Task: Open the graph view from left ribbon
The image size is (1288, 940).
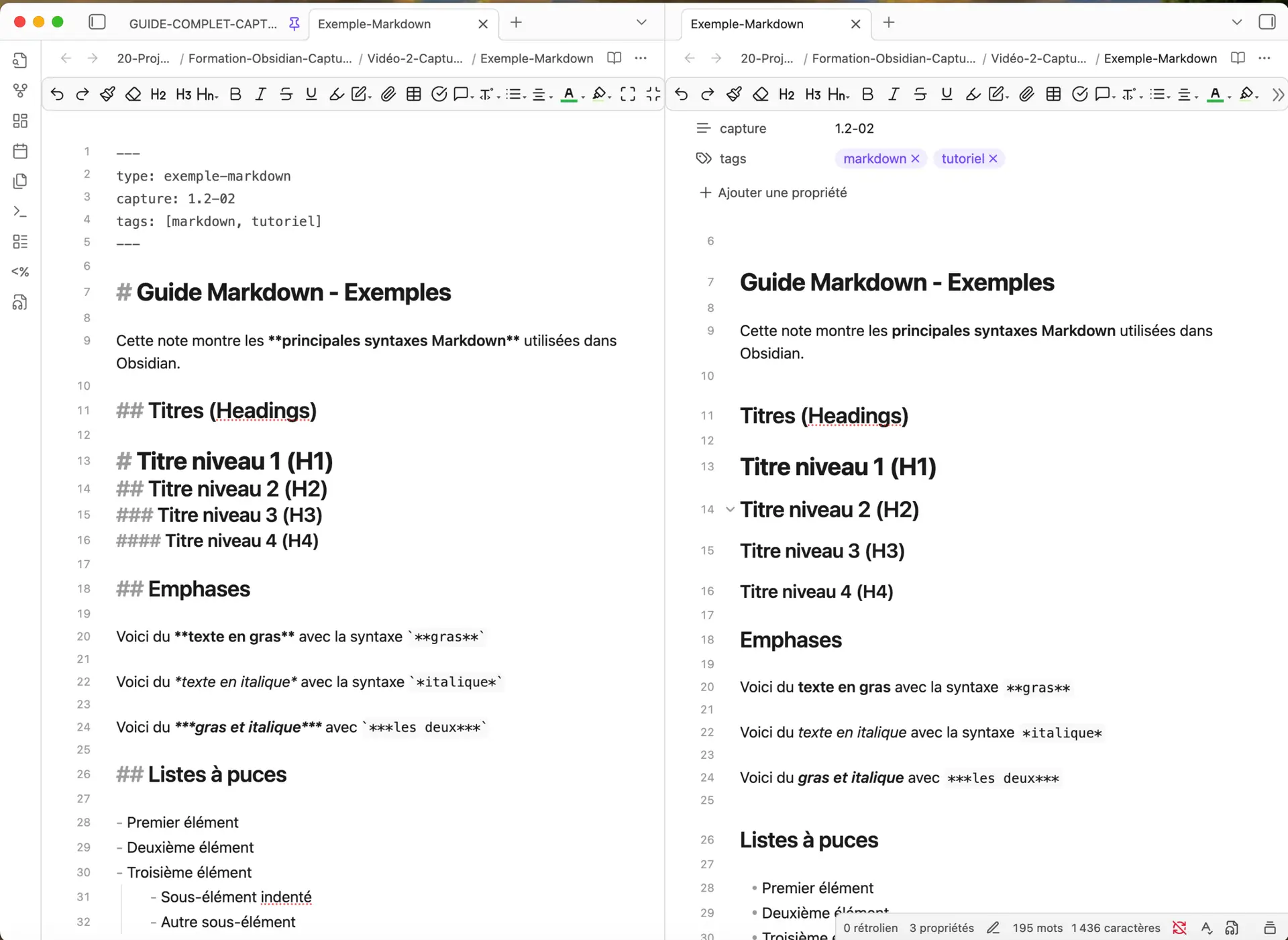Action: pos(20,91)
